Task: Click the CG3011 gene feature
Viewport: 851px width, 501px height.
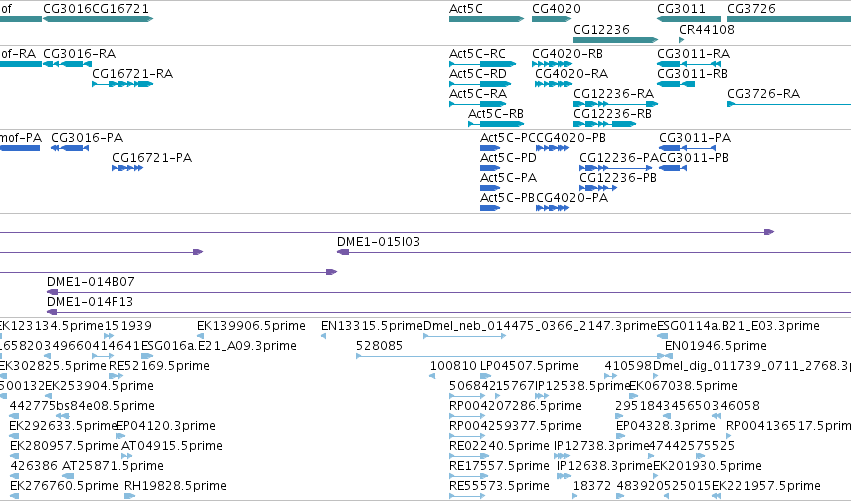Action: coord(689,19)
